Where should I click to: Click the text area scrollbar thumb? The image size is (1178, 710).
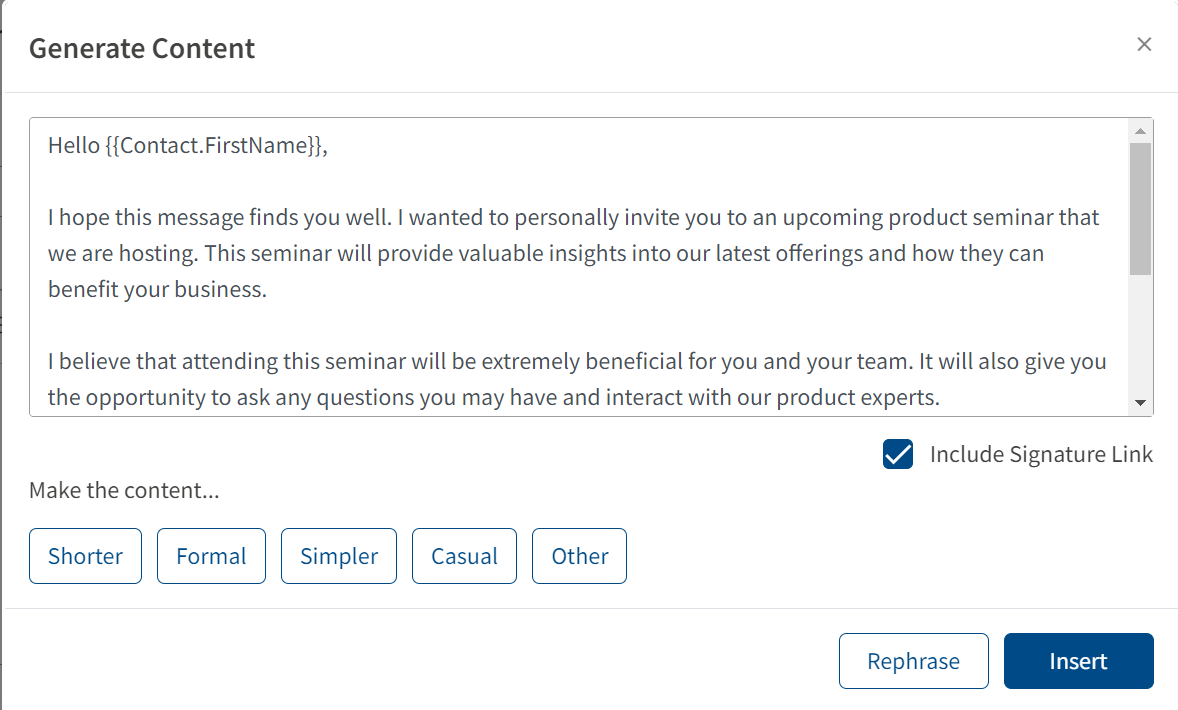[1140, 209]
